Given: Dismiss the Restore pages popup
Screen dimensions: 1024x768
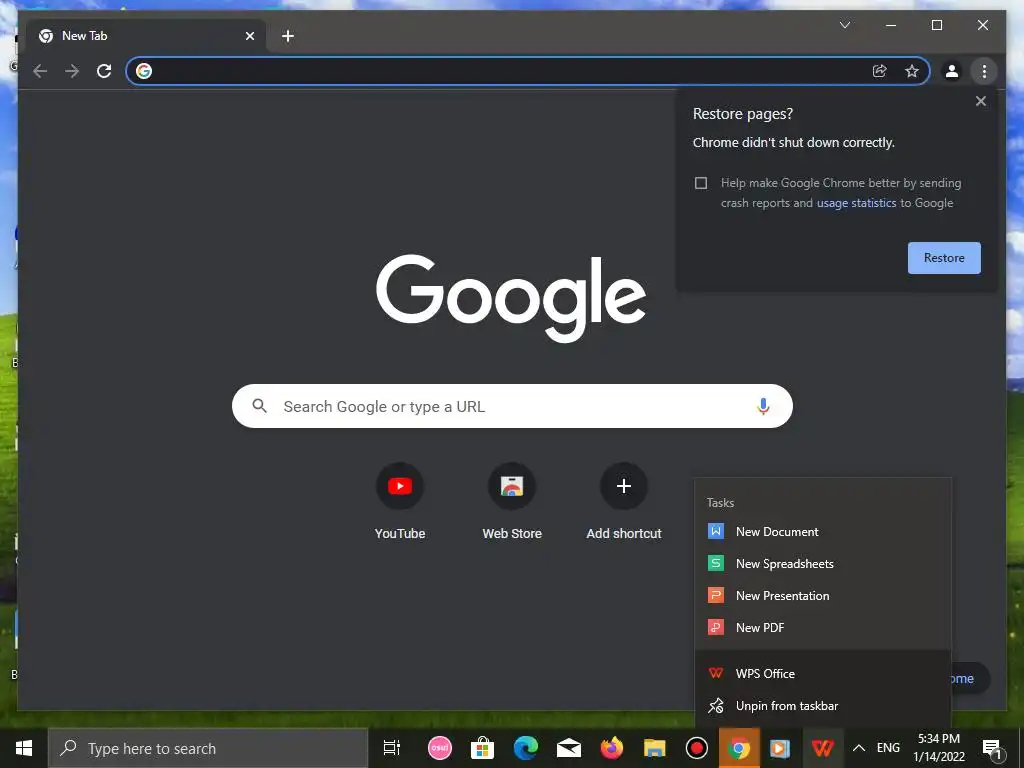Looking at the screenshot, I should [x=980, y=101].
